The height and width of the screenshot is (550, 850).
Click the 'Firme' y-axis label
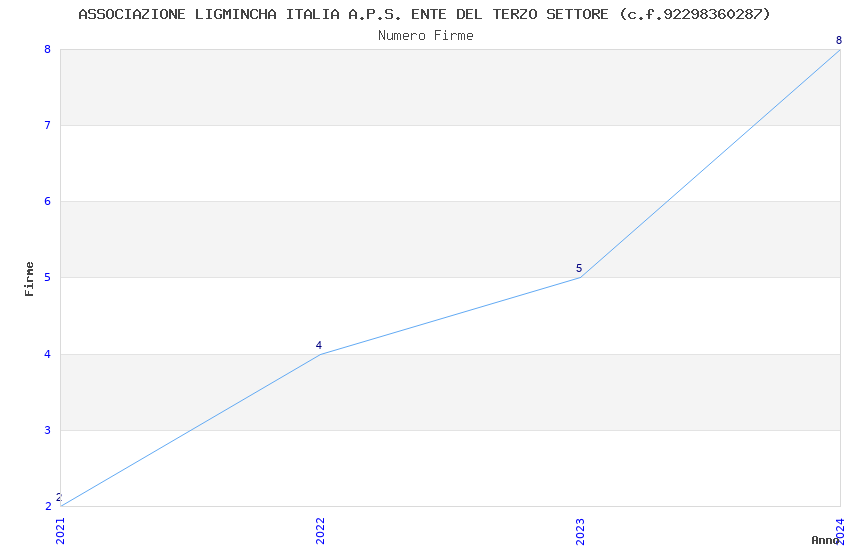click(x=29, y=279)
